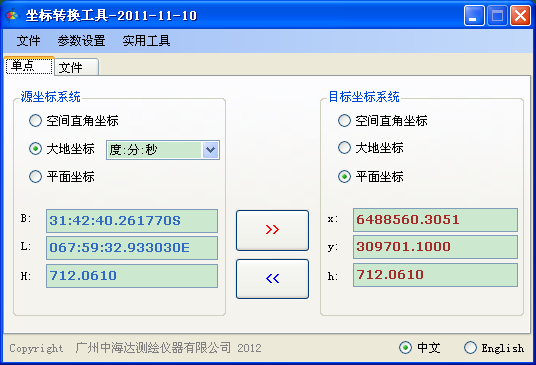Viewport: 536px width, 365px height.
Task: Minimize the coordinate tool window
Action: tap(474, 16)
